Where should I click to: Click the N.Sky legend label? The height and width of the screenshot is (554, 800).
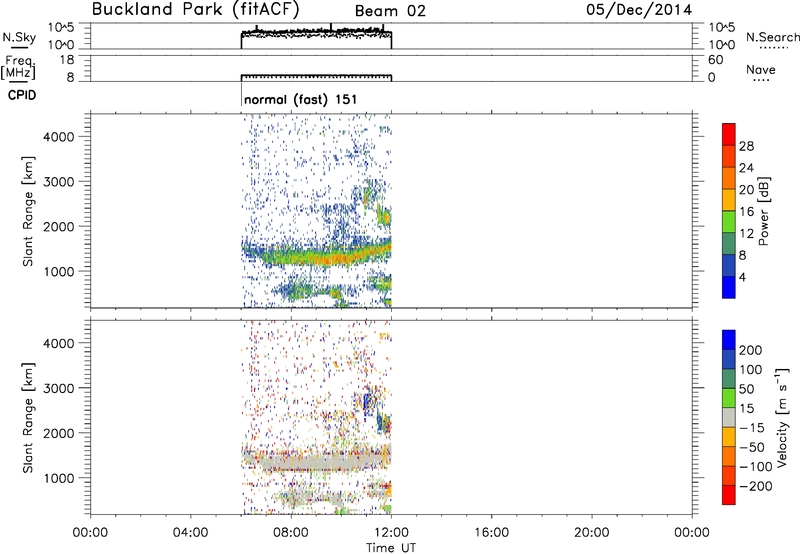(x=19, y=37)
